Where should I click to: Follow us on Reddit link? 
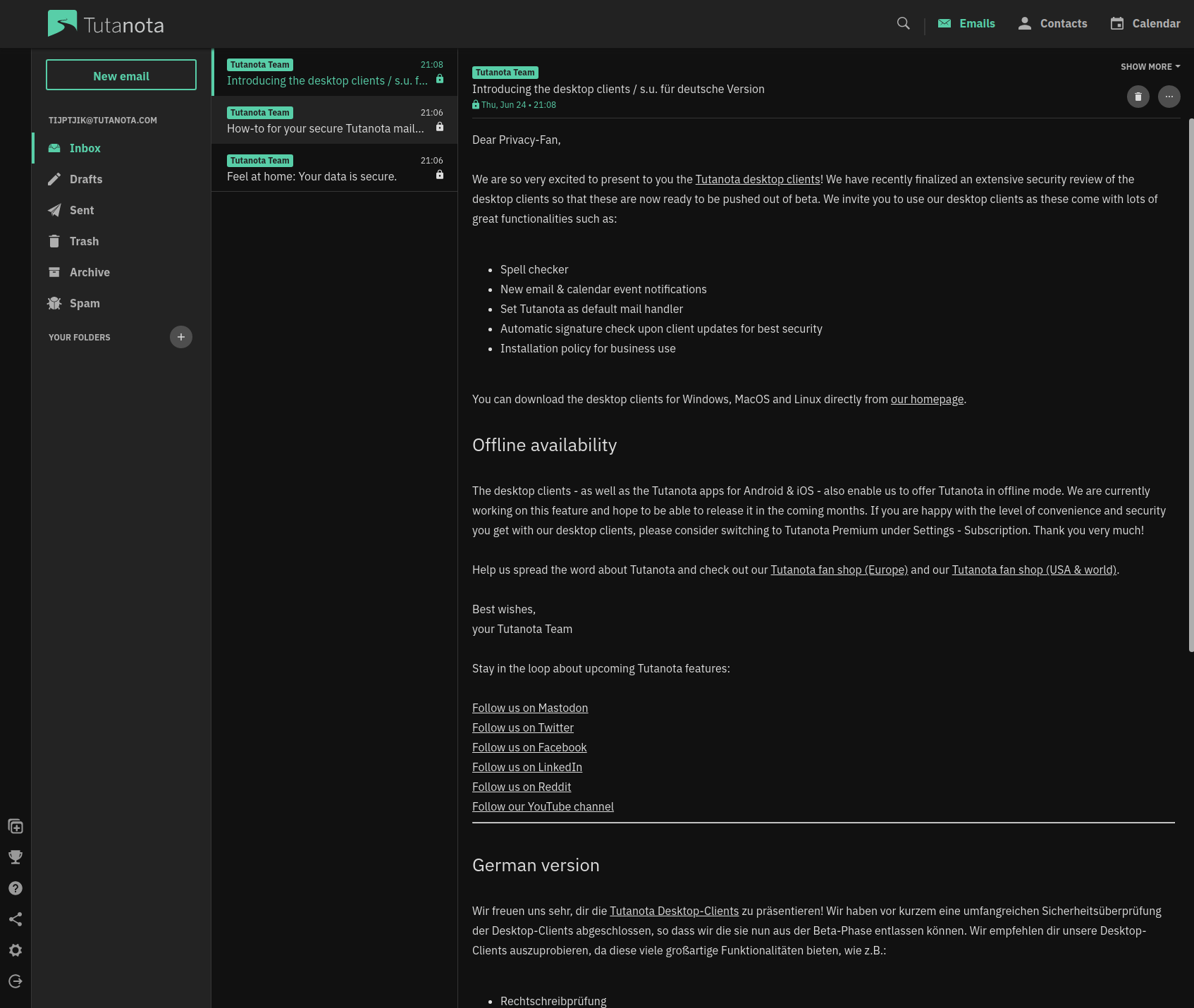tap(522, 787)
